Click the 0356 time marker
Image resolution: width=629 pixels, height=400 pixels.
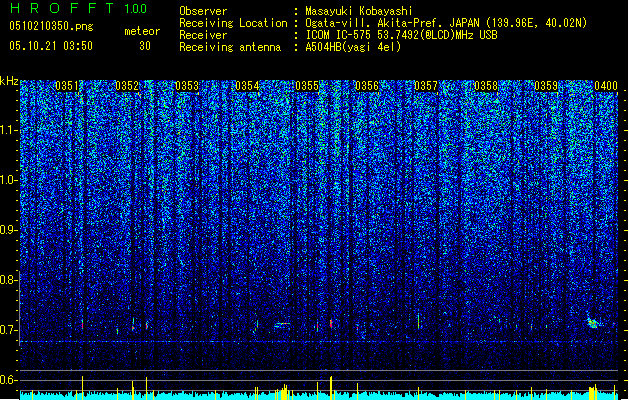click(x=367, y=86)
